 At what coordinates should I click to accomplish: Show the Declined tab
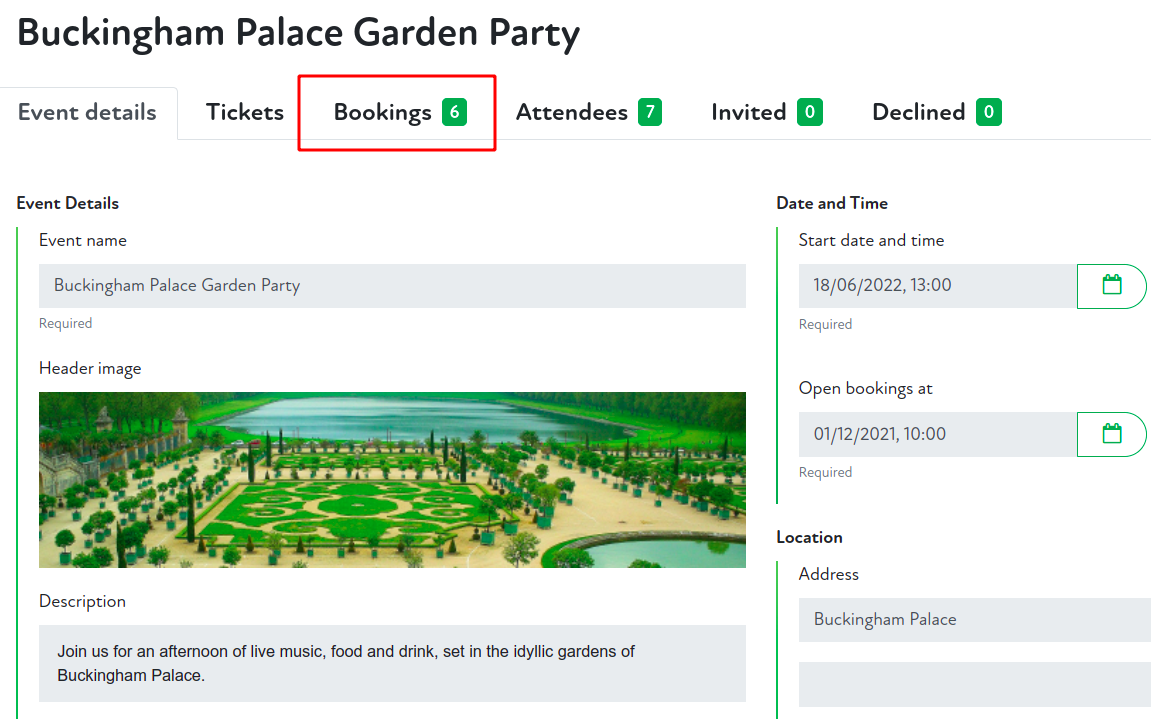tap(918, 112)
